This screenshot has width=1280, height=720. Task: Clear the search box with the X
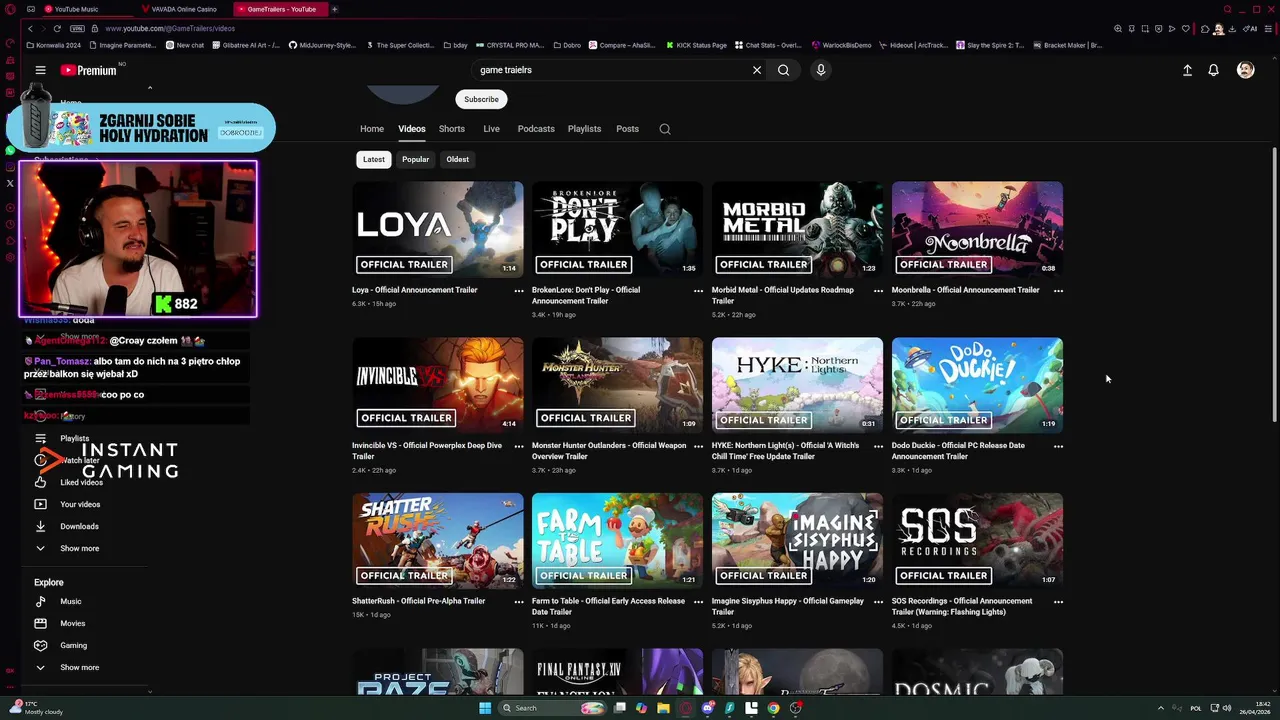point(757,70)
